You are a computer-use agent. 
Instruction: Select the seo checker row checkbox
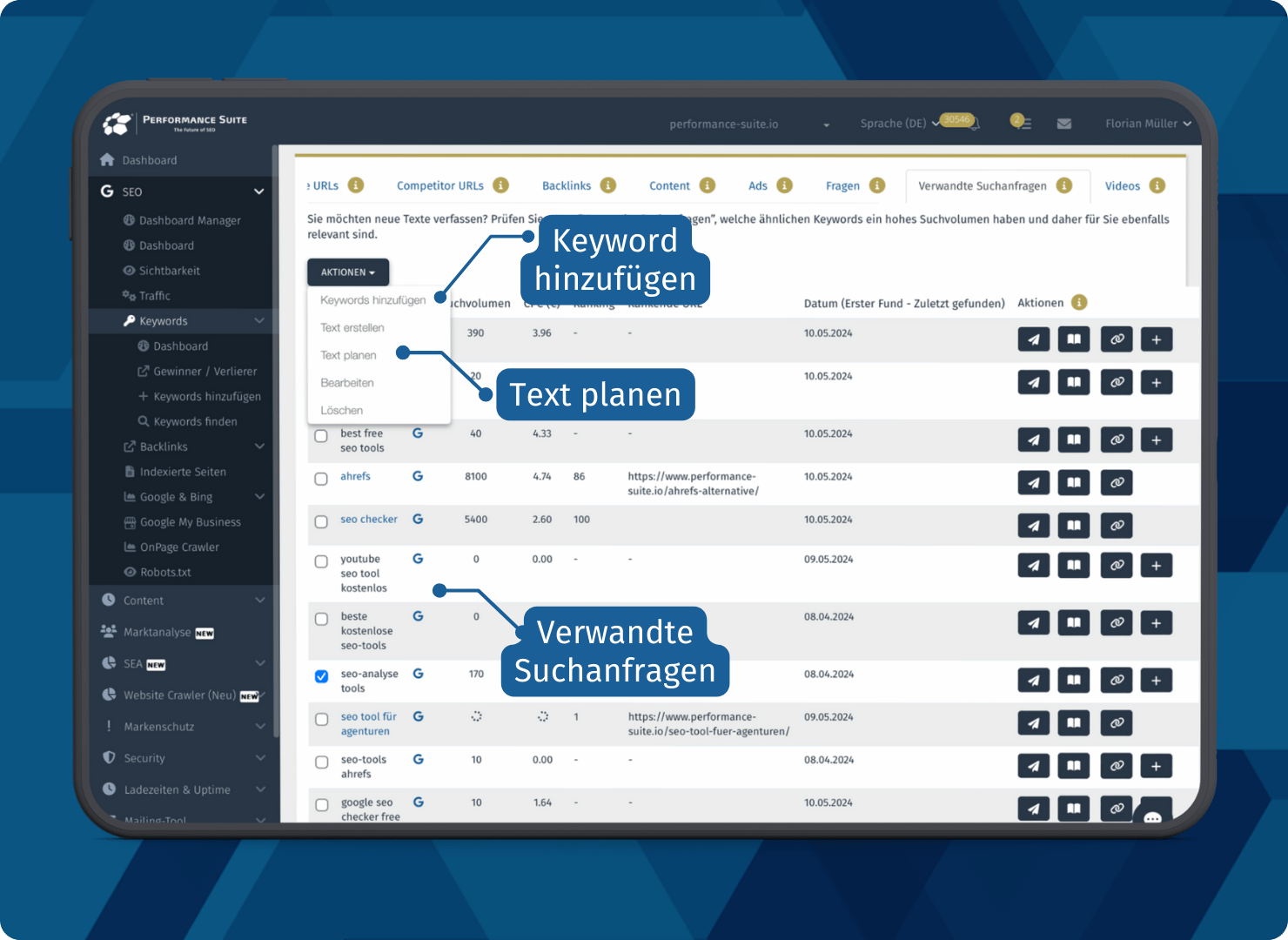point(321,521)
